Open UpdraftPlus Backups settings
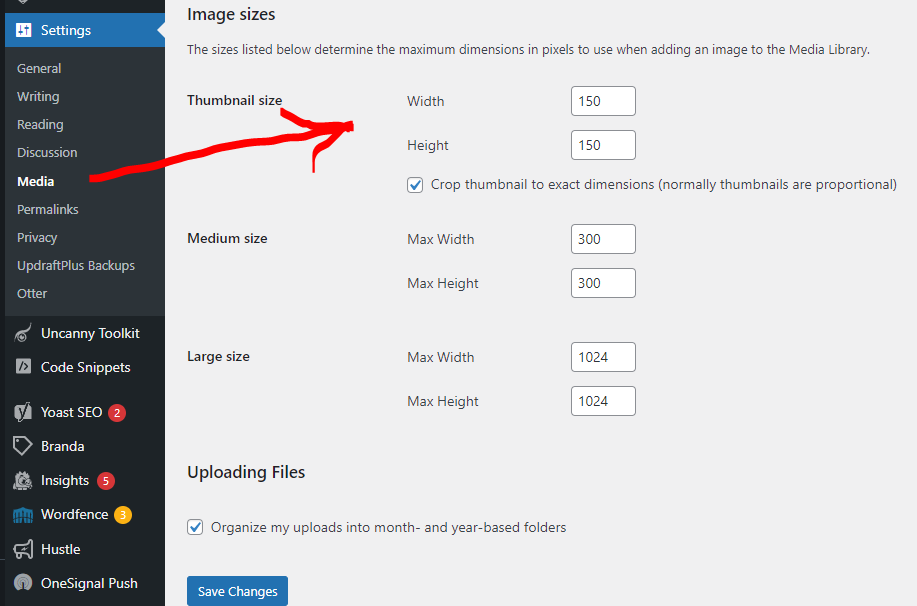917x606 pixels. [x=76, y=266]
